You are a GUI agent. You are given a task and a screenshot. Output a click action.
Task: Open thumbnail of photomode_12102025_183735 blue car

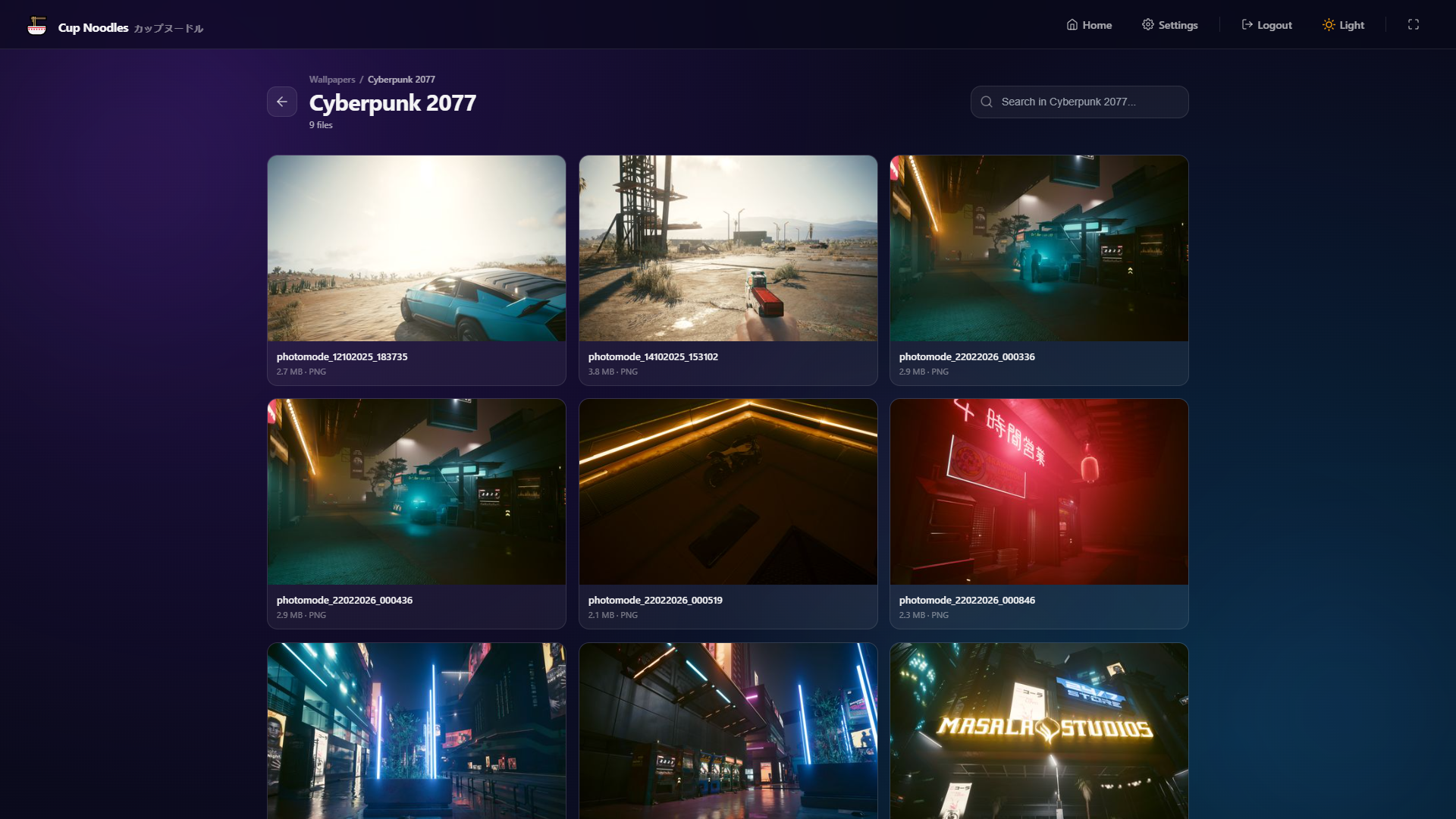(416, 248)
